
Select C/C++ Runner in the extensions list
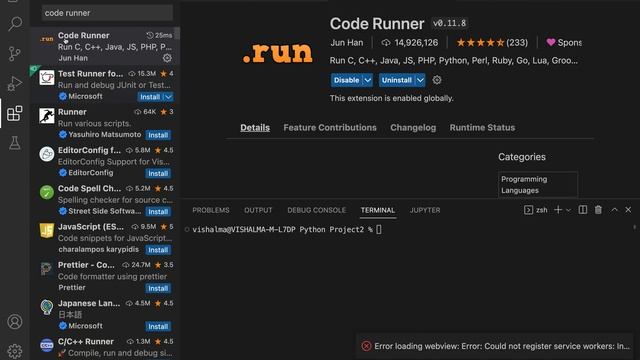tap(104, 347)
